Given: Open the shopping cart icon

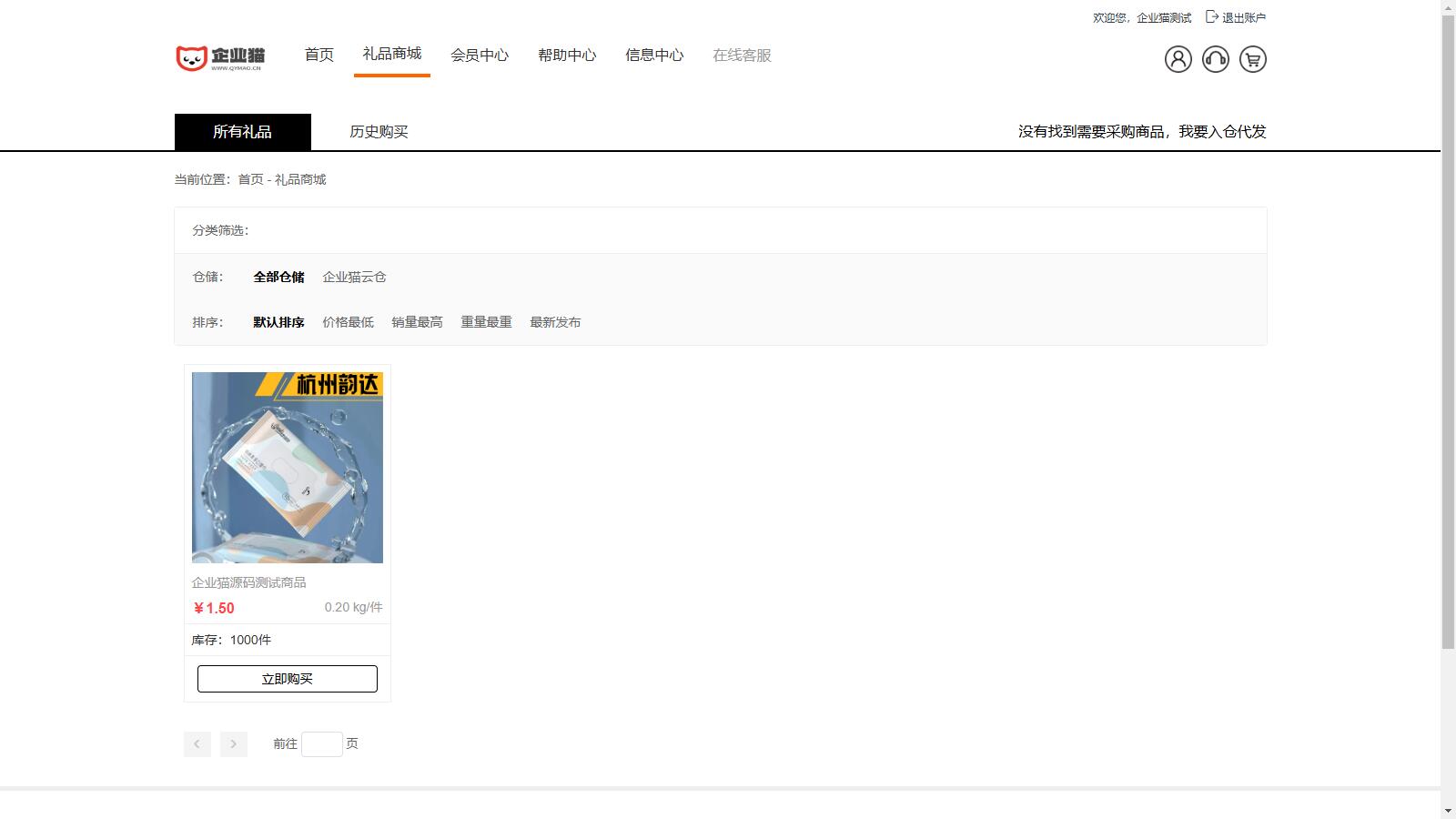Looking at the screenshot, I should pos(1252,59).
